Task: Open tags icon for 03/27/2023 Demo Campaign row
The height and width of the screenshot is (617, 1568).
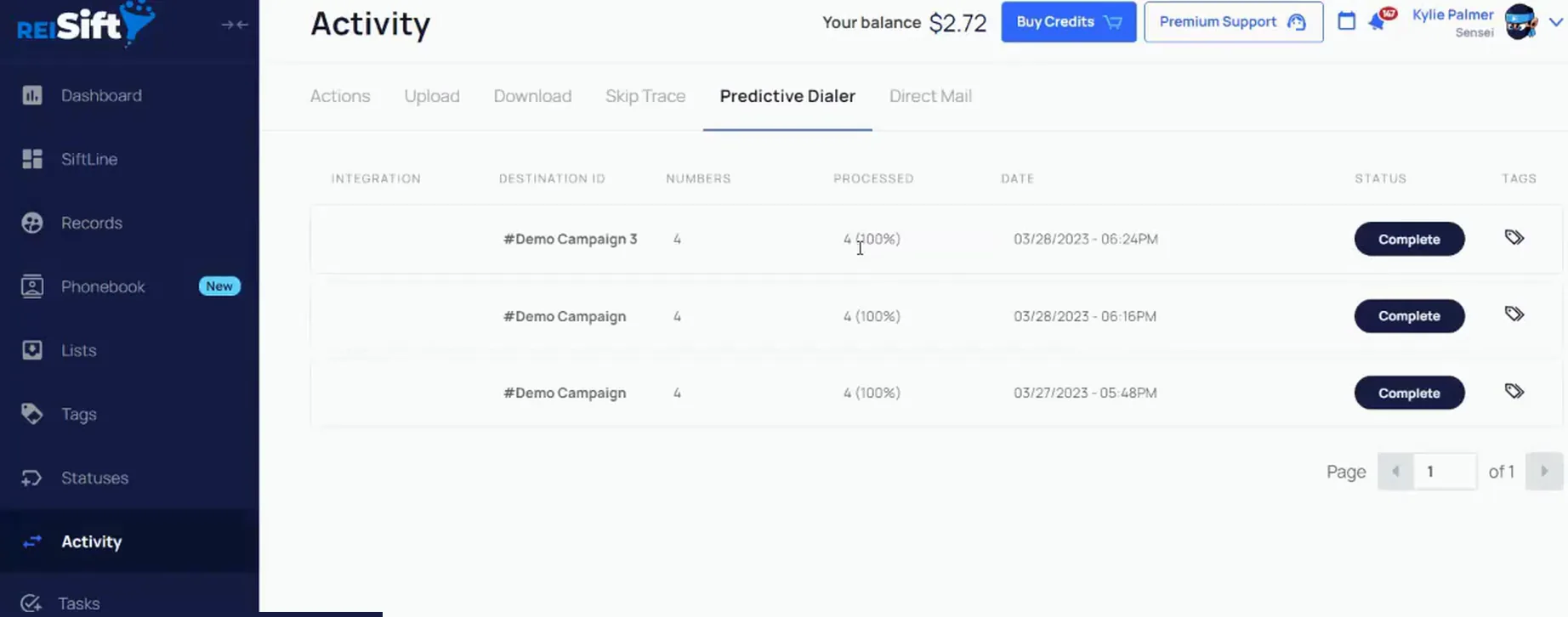Action: pos(1514,391)
